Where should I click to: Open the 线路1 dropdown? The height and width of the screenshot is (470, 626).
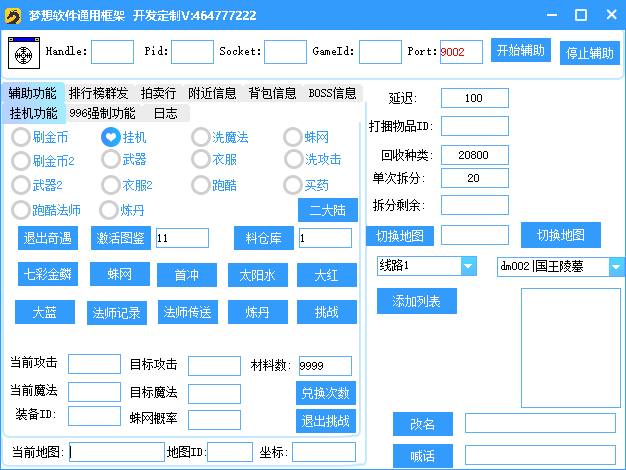point(468,266)
